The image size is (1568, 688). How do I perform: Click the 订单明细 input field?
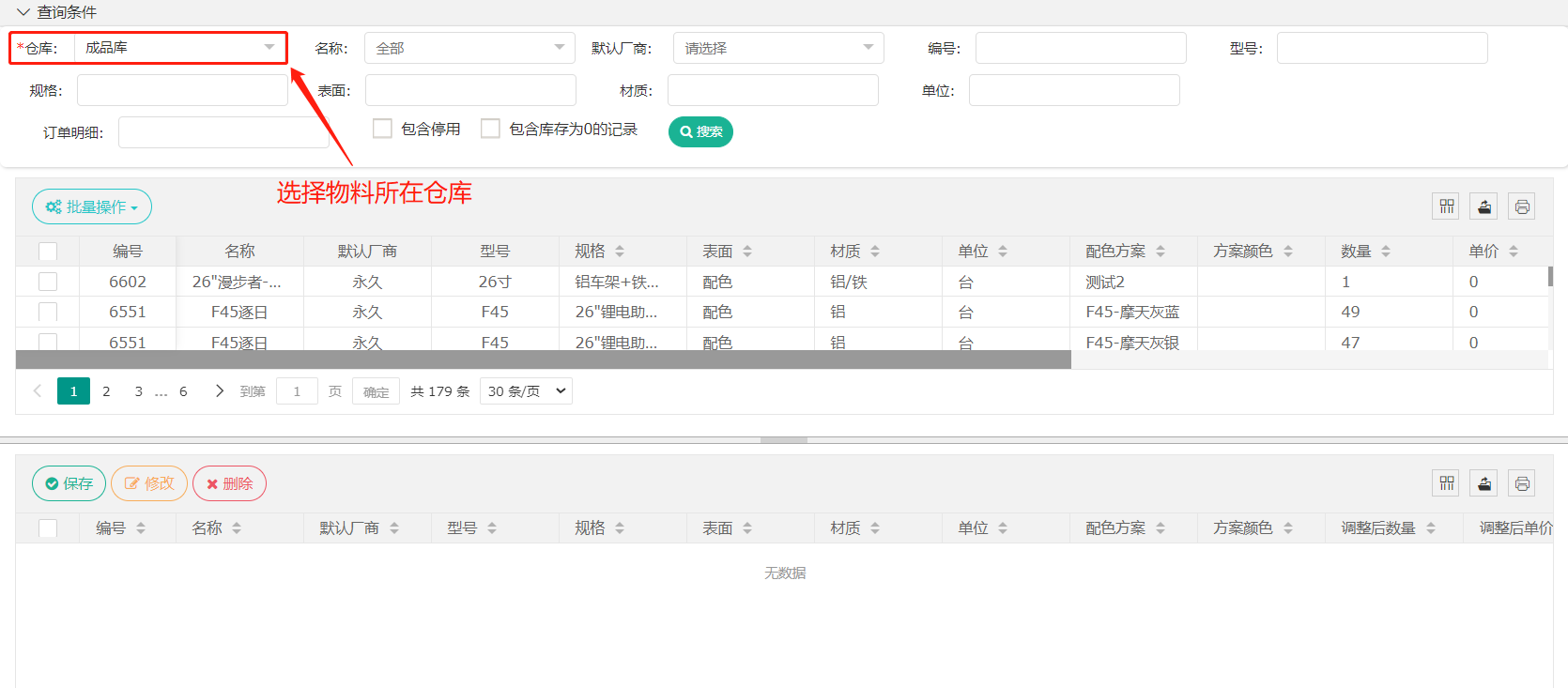coord(223,132)
